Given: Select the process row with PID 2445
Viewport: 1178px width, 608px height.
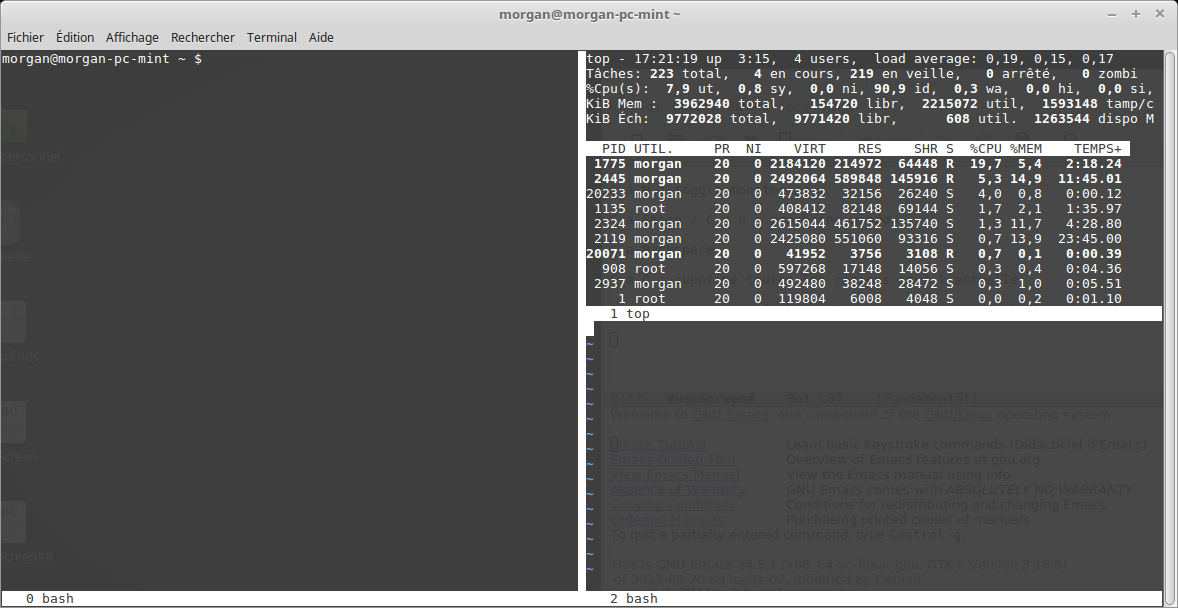Looking at the screenshot, I should (856, 179).
